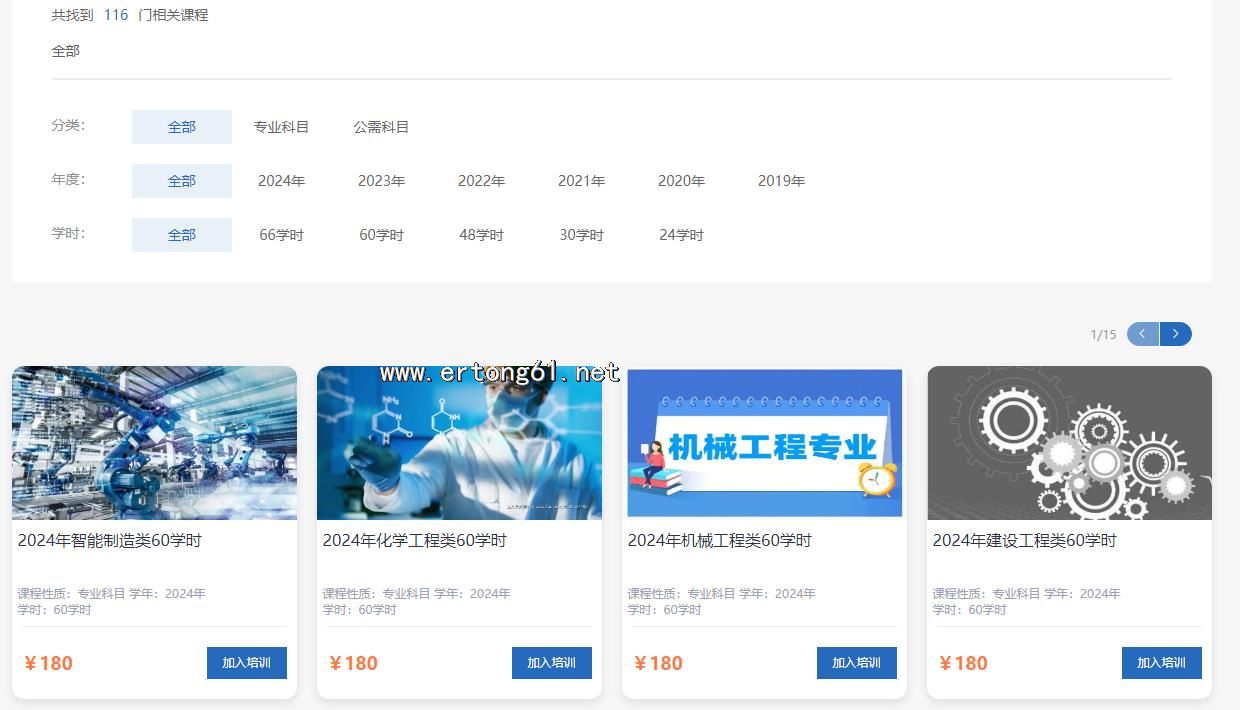Join training for 2024年智能制造类60学时
The width and height of the screenshot is (1240, 710).
246,663
